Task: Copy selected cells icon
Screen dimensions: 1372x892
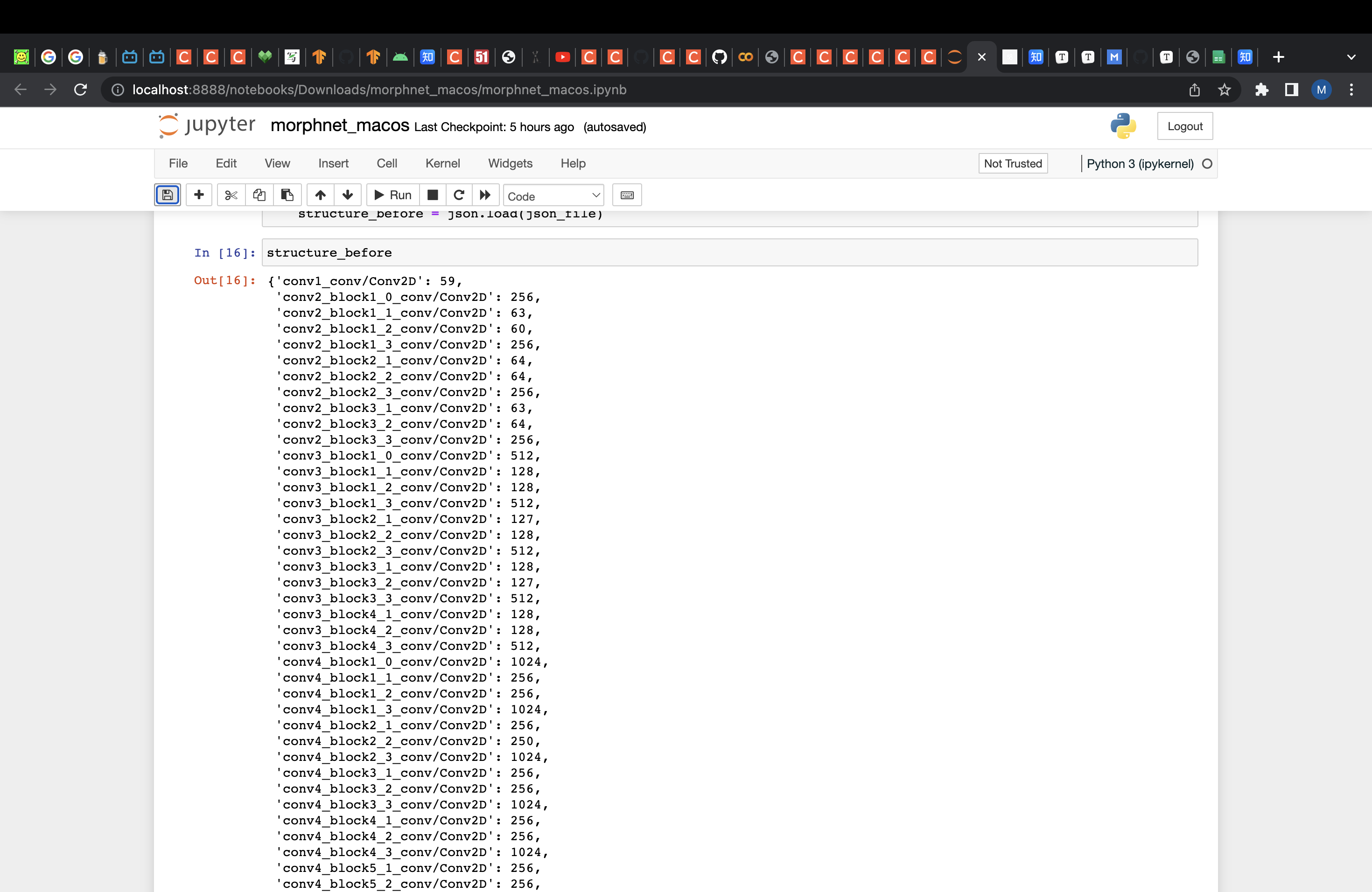Action: point(259,195)
